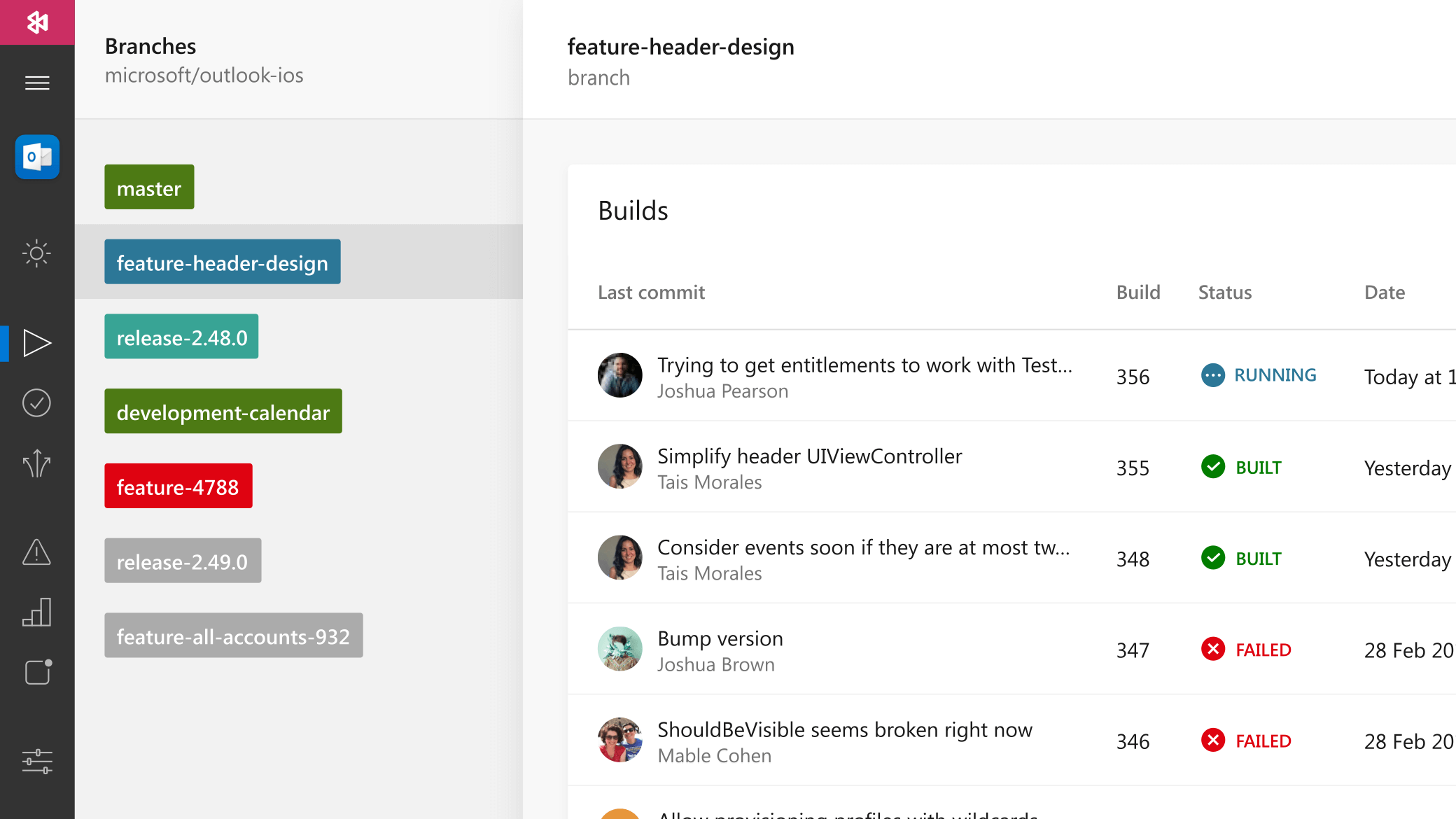Open the Build section play icon
1456x819 pixels.
pos(36,343)
